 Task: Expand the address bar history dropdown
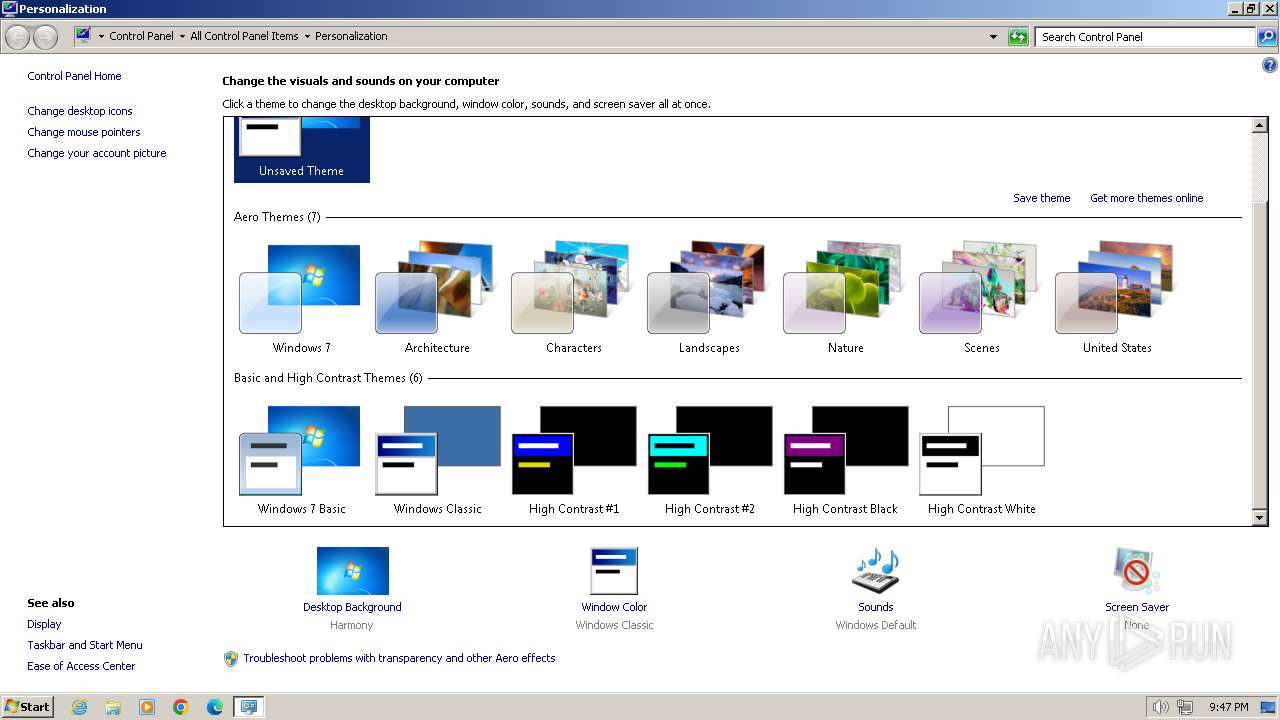pos(993,37)
